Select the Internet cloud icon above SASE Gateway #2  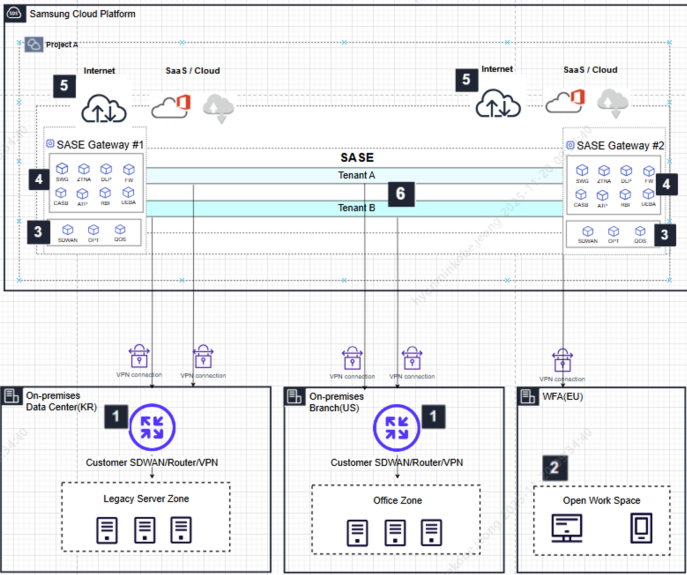pyautogui.click(x=498, y=103)
